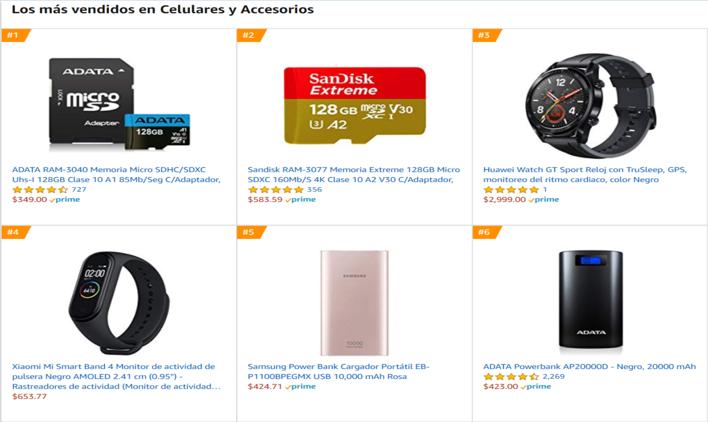
Task: Click Sandisk RAM-3077 Memoria Extreme title link
Action: tap(354, 174)
